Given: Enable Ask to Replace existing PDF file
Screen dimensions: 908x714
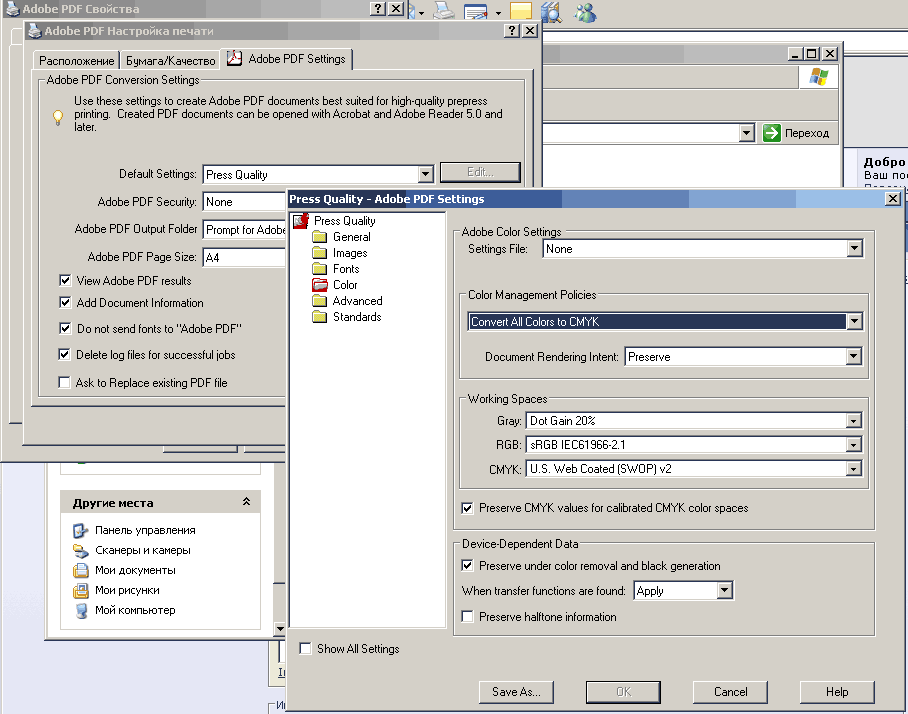Looking at the screenshot, I should (65, 383).
